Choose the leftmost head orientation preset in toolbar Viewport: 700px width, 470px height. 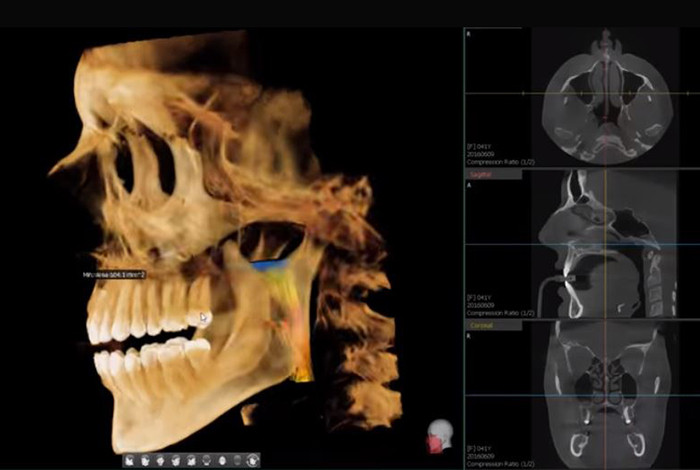pos(129,461)
